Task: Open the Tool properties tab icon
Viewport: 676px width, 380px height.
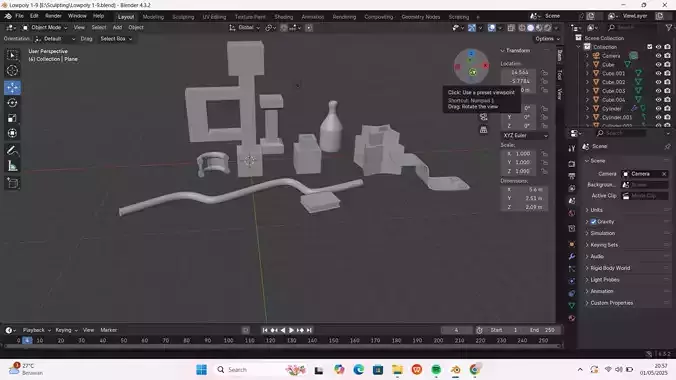Action: [x=572, y=148]
